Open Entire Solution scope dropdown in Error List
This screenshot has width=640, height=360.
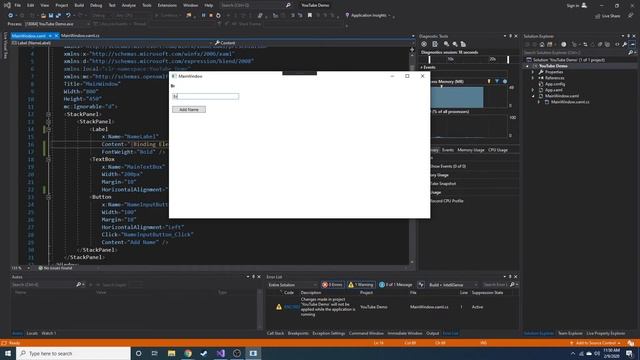pos(292,284)
